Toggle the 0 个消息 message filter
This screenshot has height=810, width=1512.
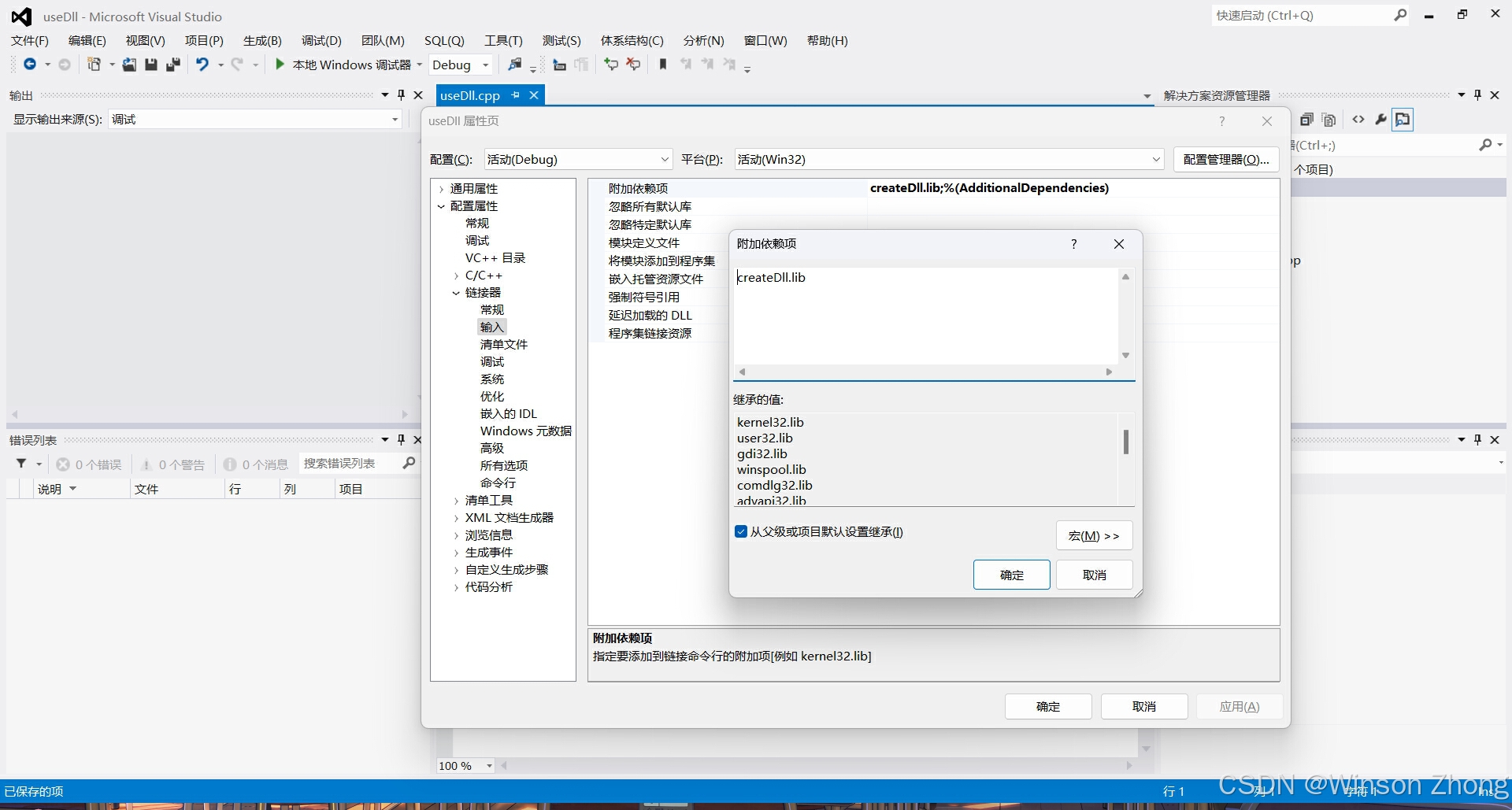256,464
